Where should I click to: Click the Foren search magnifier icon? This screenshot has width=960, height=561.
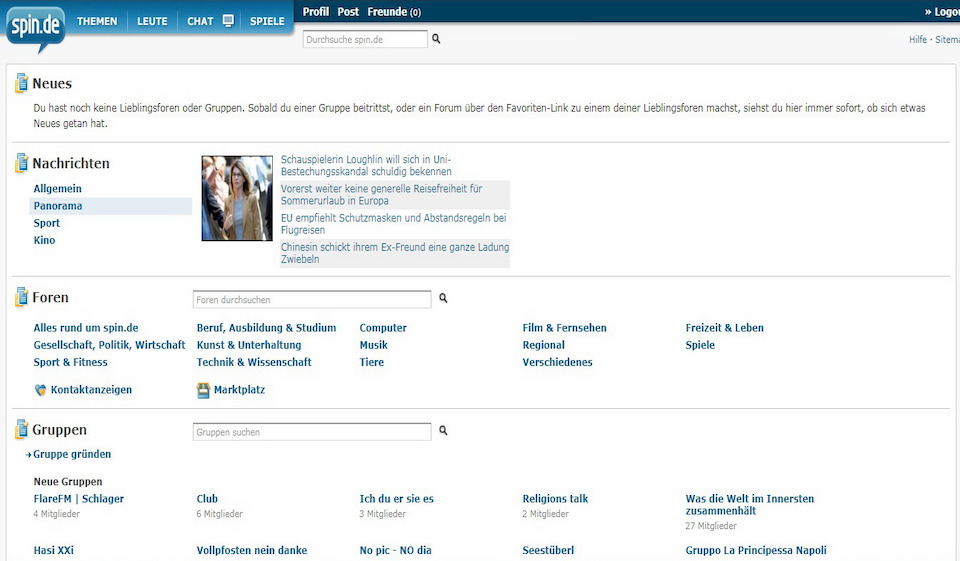click(443, 298)
